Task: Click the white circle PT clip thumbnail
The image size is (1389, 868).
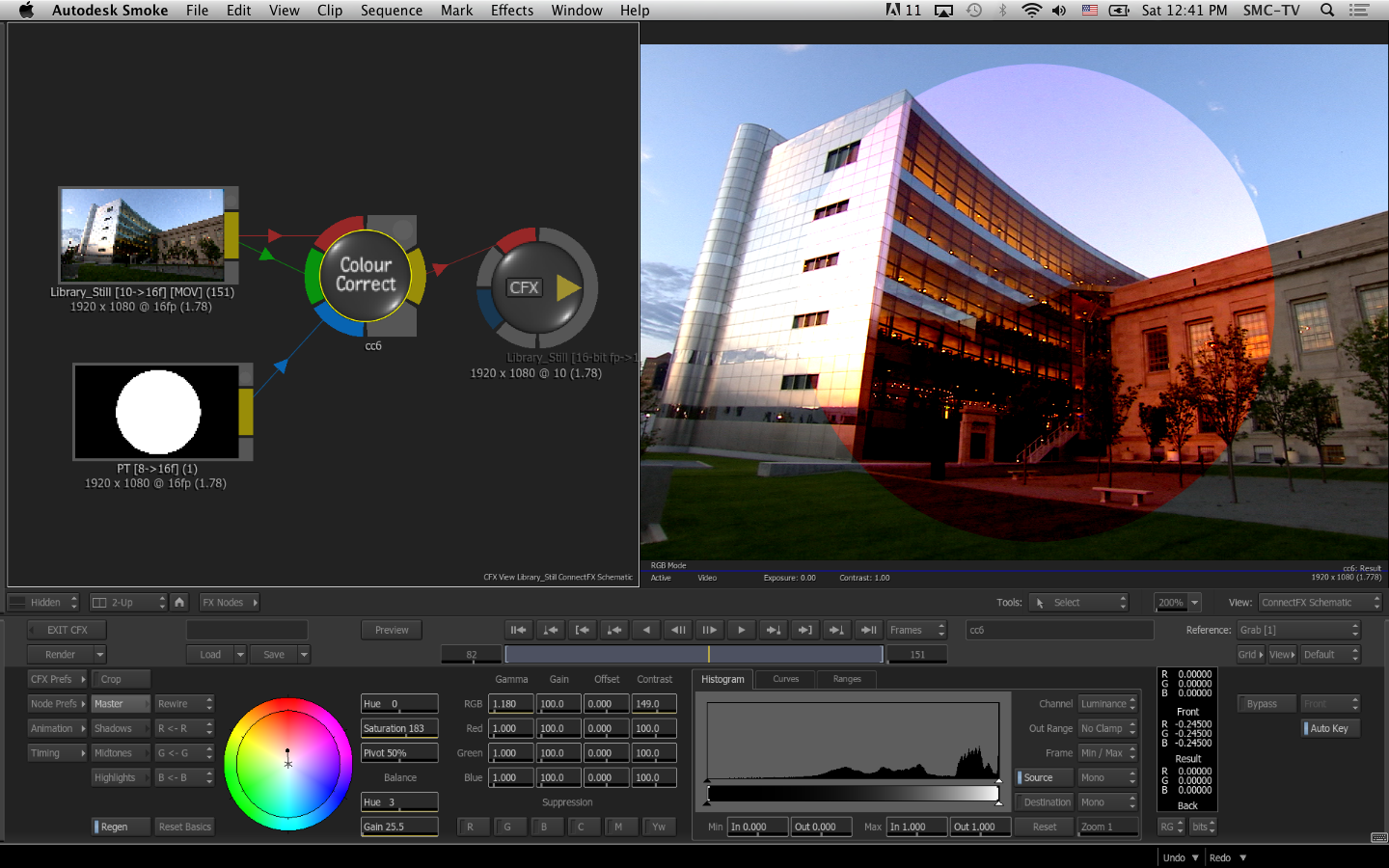Action: tap(157, 412)
